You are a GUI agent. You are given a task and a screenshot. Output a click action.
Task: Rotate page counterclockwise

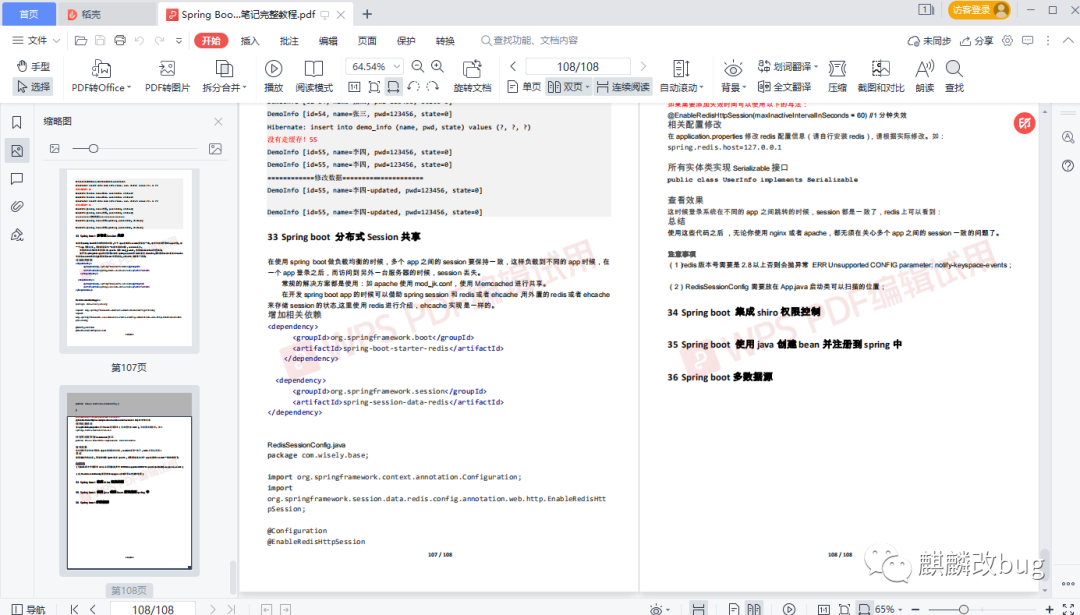tap(413, 87)
